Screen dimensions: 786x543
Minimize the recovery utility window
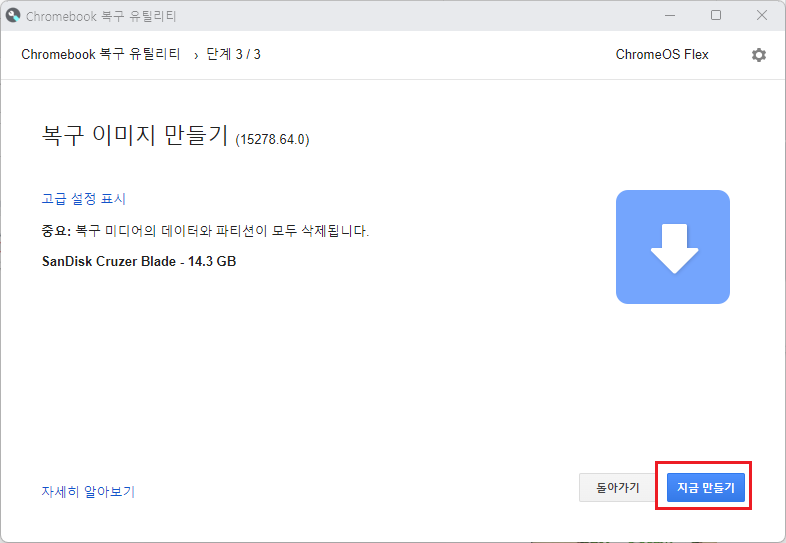click(x=670, y=16)
